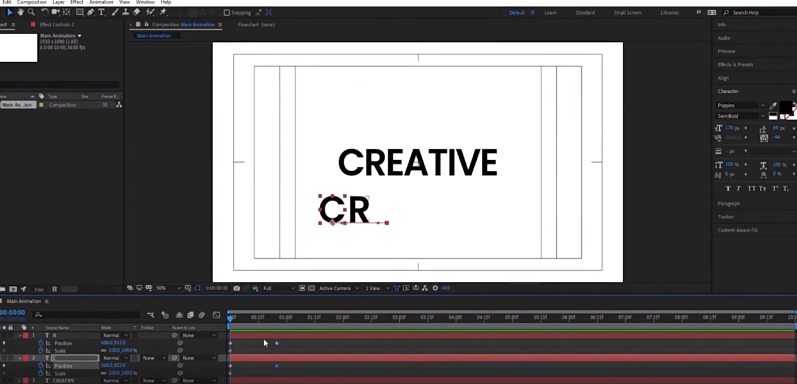This screenshot has width=797, height=384.
Task: Switch to Effect Controls tab
Action: (x=56, y=24)
